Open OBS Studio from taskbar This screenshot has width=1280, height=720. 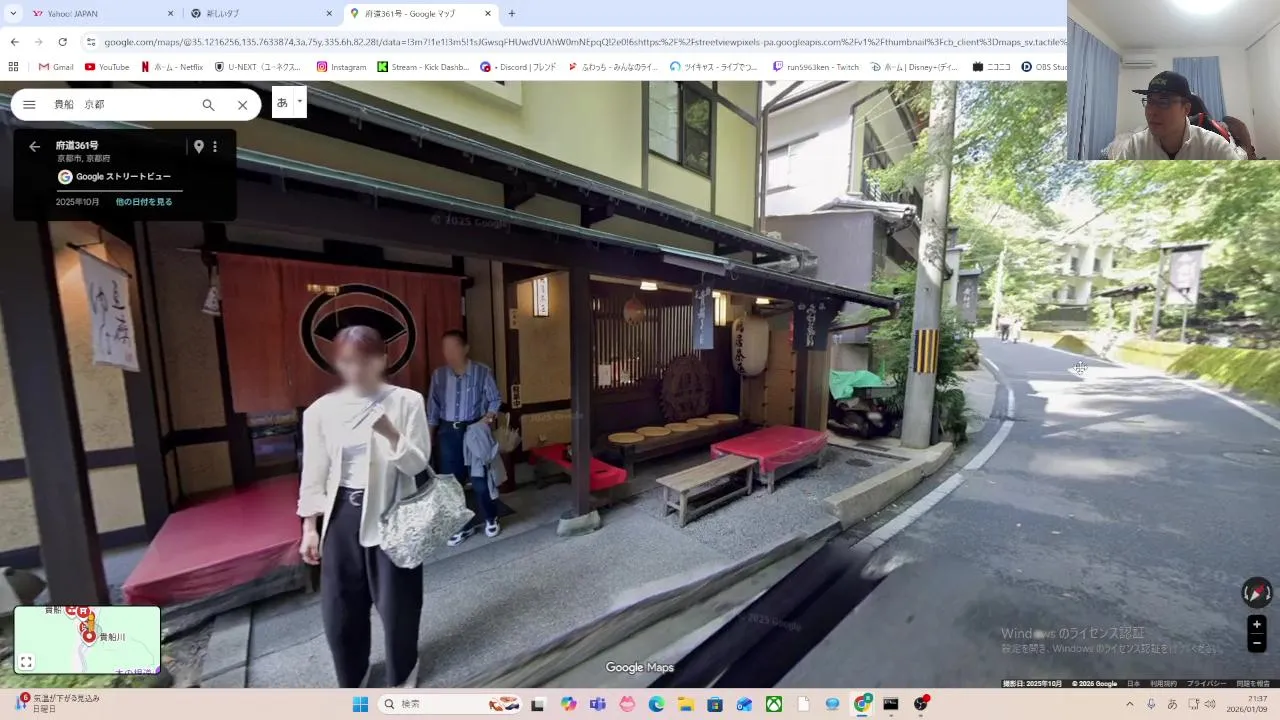[921, 704]
